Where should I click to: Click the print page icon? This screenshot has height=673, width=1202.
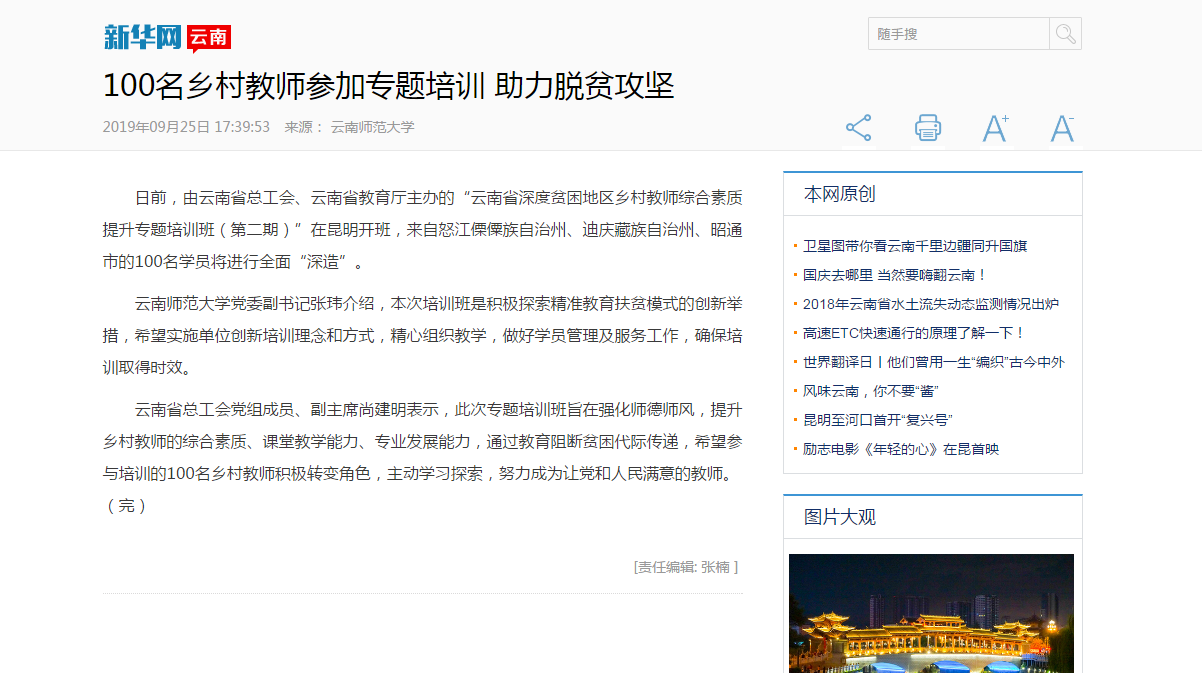pos(928,128)
